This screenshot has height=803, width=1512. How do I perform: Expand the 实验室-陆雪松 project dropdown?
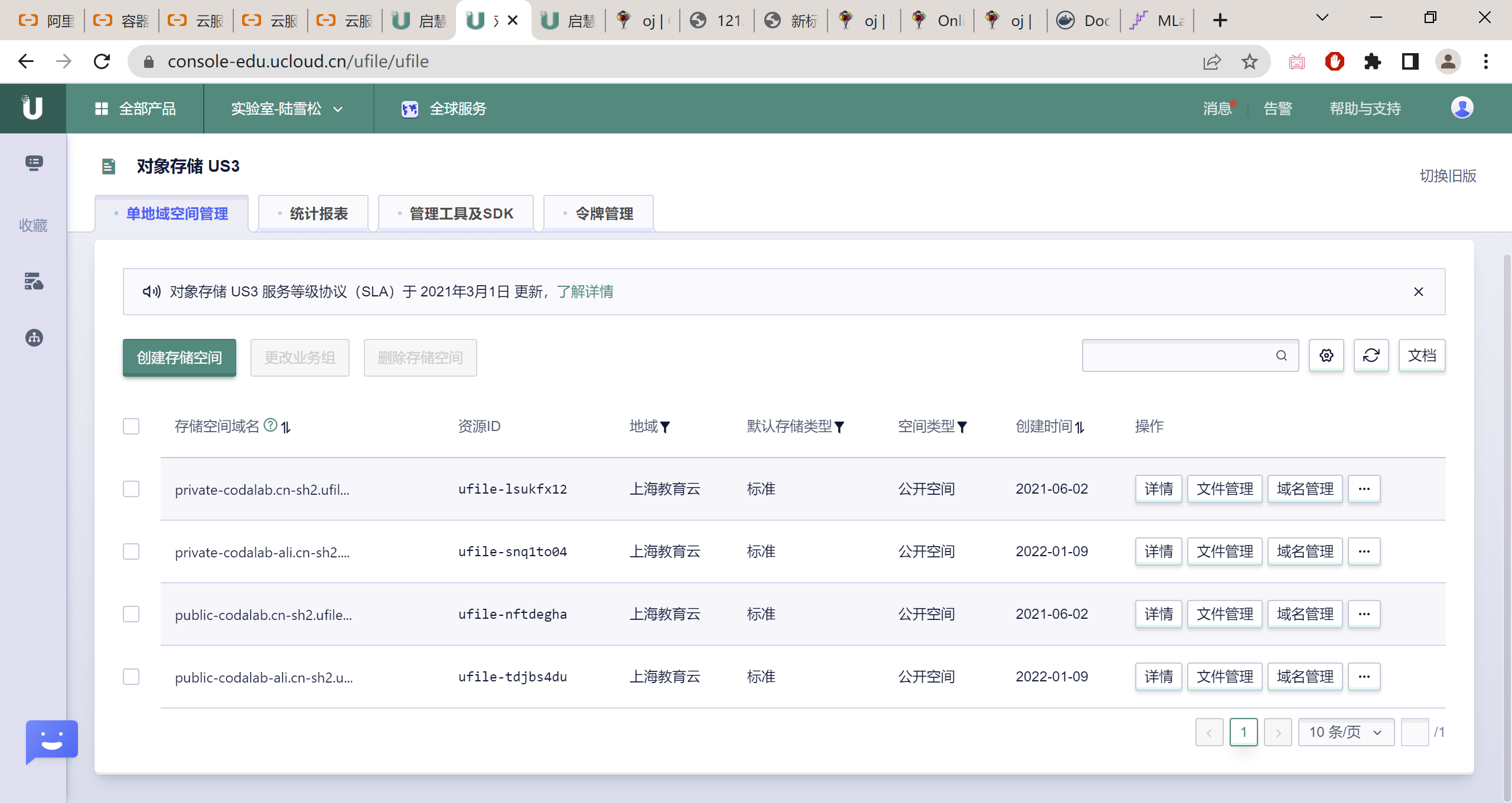click(287, 109)
